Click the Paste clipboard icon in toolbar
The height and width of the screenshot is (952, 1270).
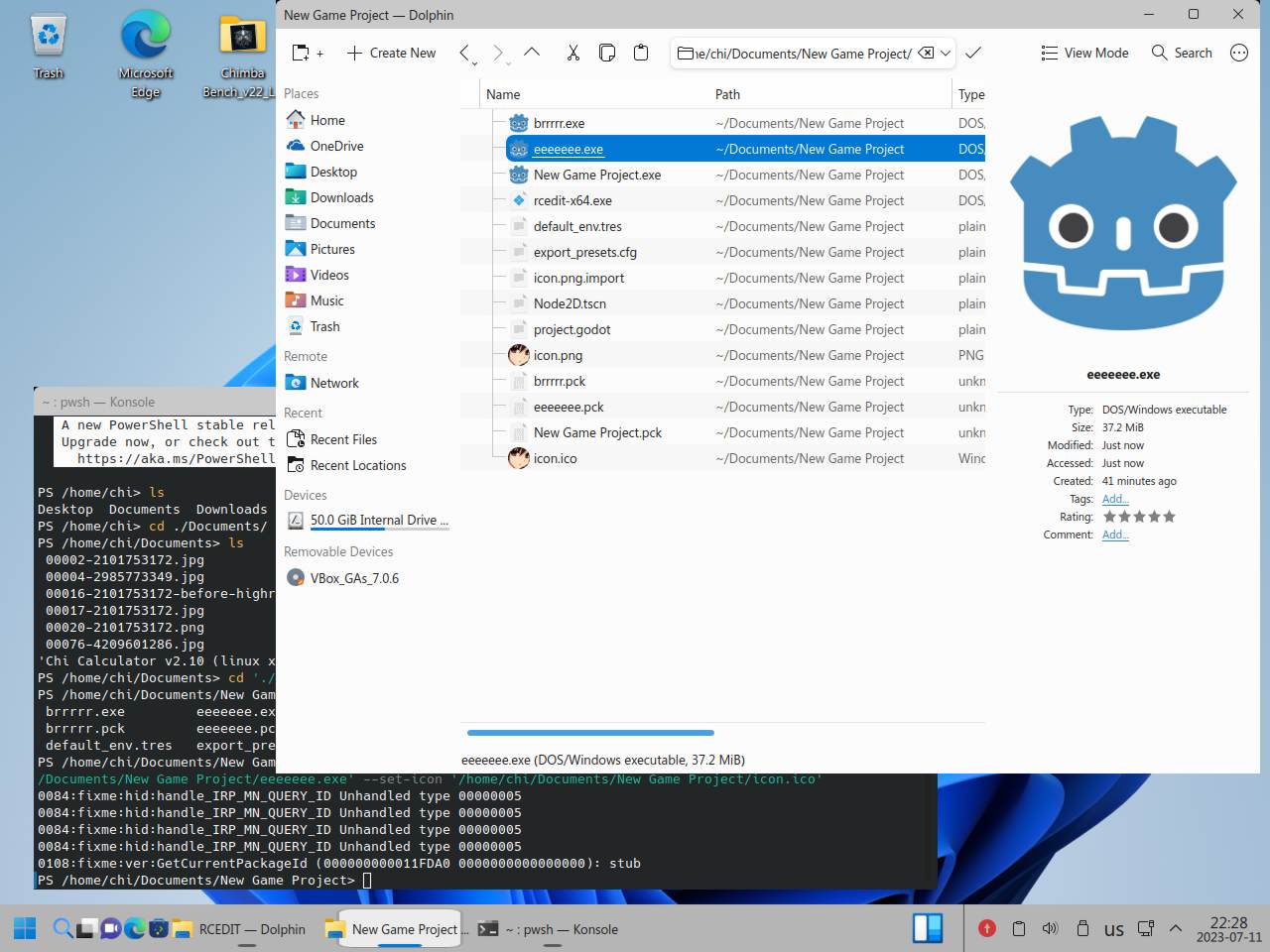click(x=641, y=54)
